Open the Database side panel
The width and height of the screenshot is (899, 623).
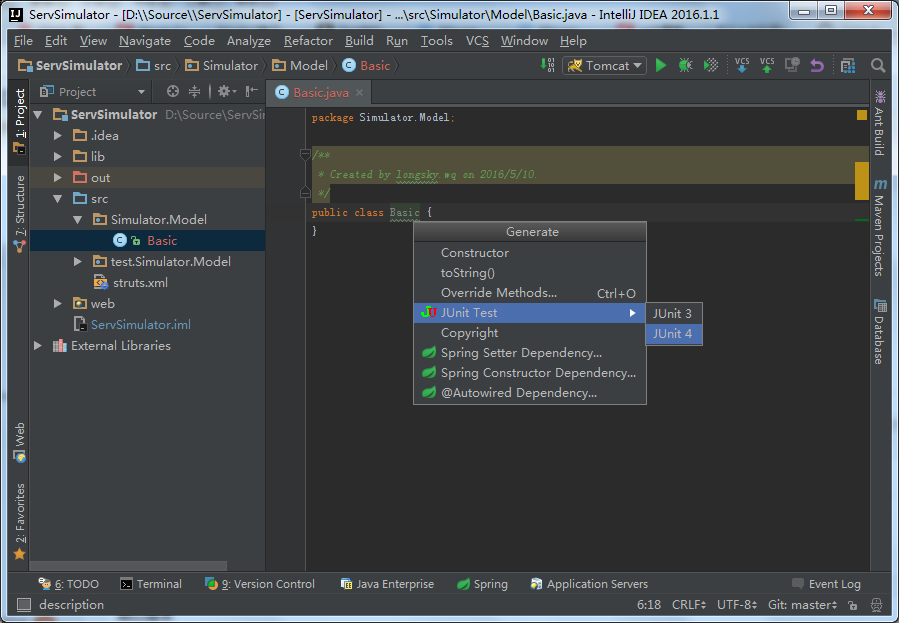coord(880,331)
